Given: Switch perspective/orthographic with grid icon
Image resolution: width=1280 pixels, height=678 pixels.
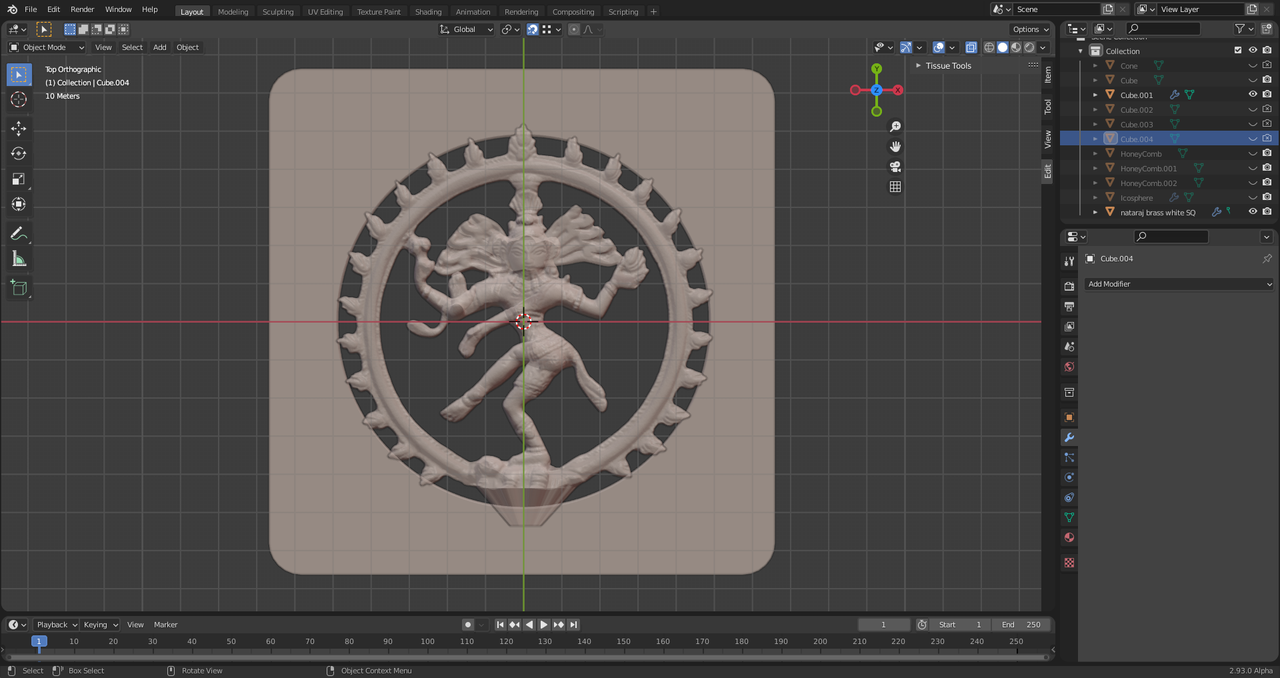Looking at the screenshot, I should point(895,187).
